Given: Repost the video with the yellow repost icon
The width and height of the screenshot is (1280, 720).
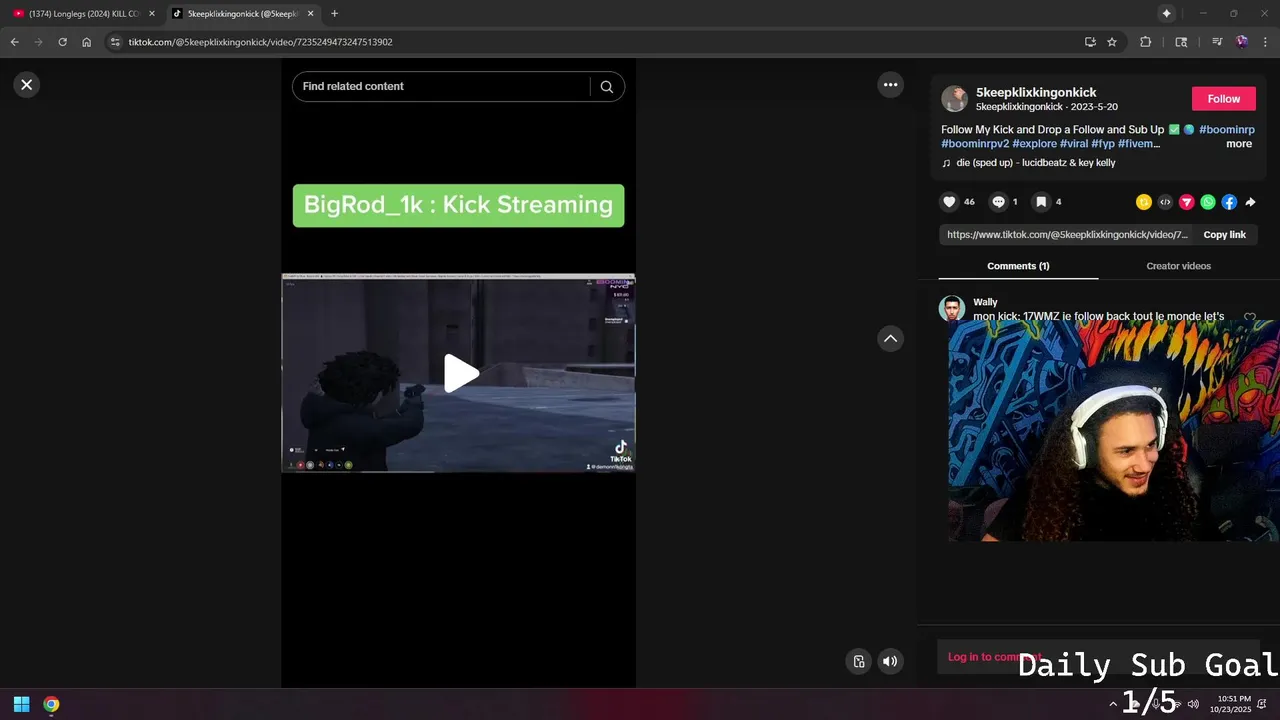Looking at the screenshot, I should pos(1144,202).
